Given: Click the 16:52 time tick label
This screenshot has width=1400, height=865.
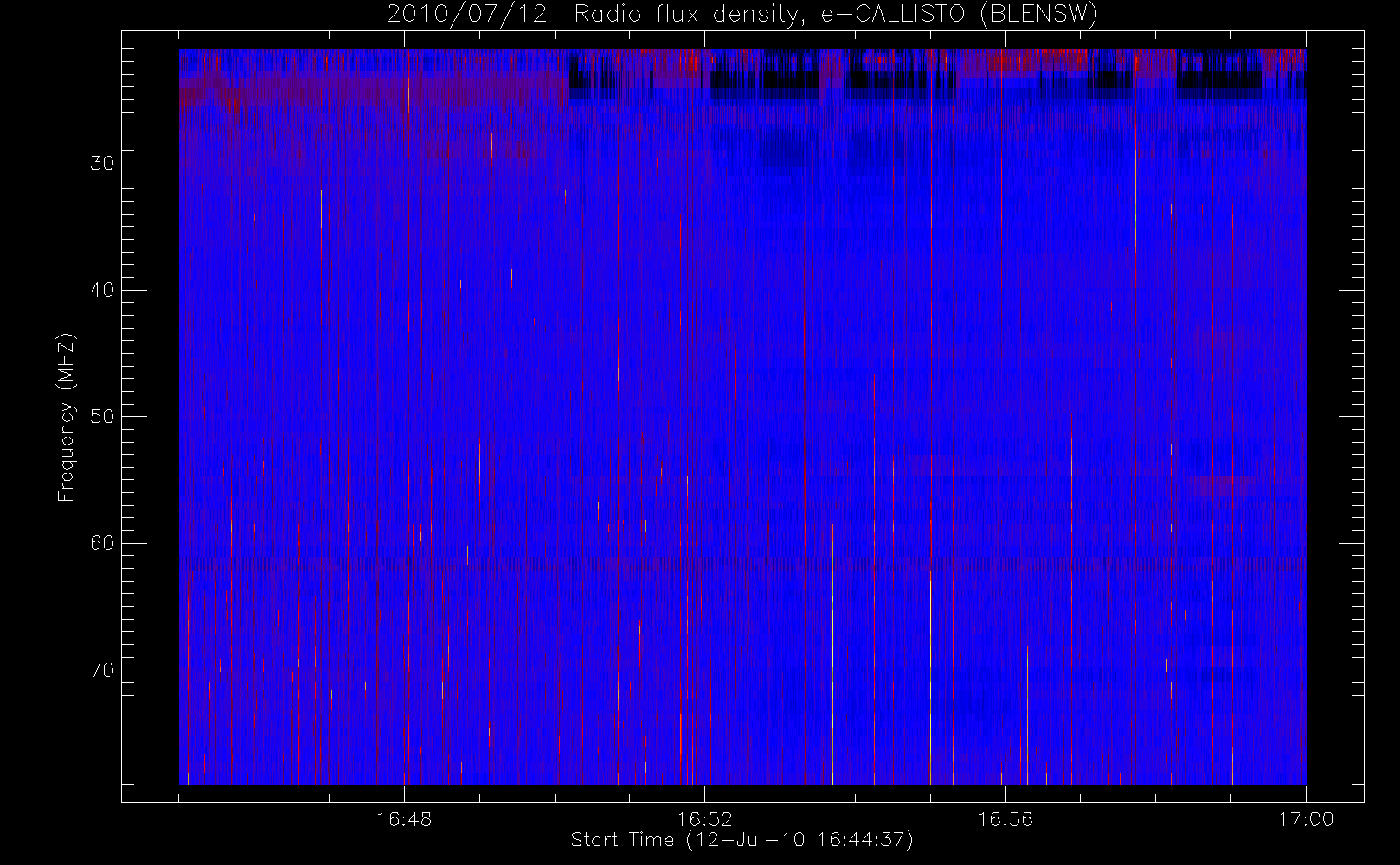Looking at the screenshot, I should (x=704, y=819).
